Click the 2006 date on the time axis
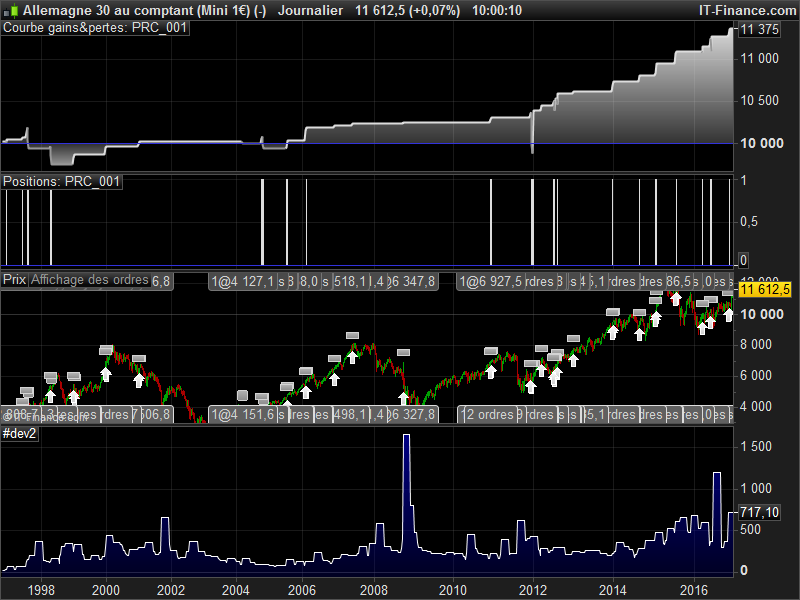The image size is (800, 600). point(302,590)
